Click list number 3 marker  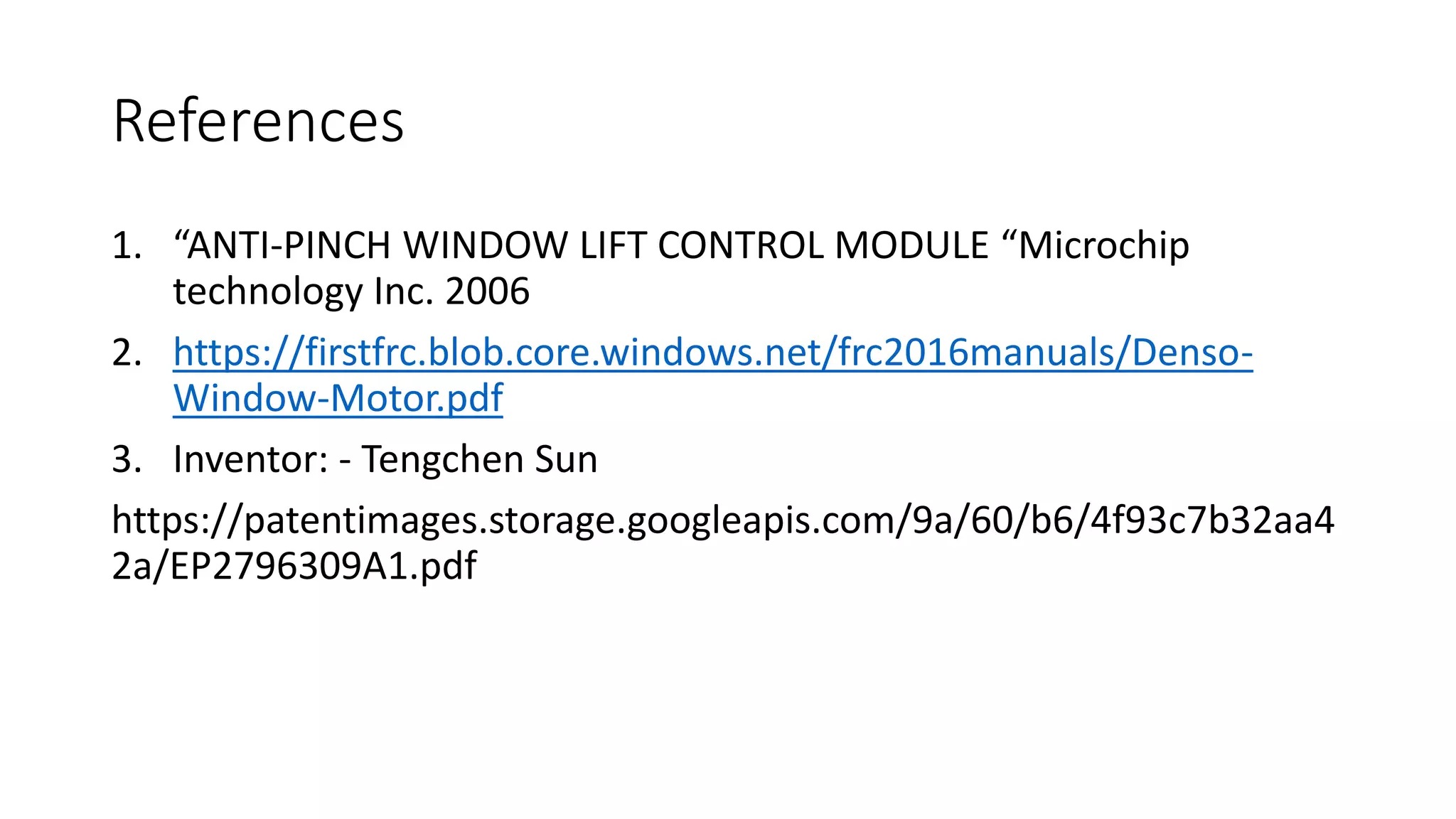pyautogui.click(x=127, y=459)
